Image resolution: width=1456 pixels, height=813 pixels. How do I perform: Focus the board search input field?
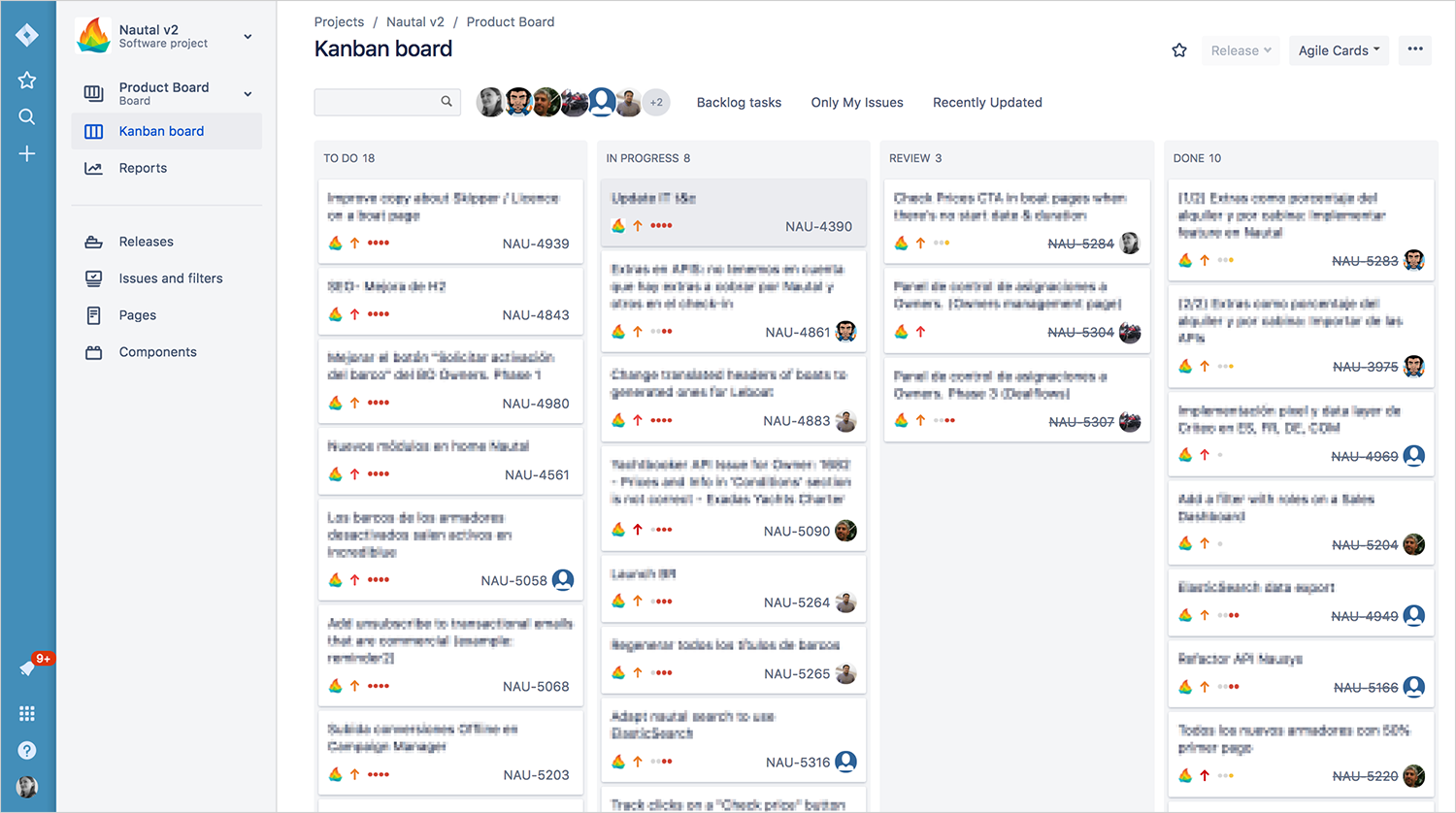(386, 102)
